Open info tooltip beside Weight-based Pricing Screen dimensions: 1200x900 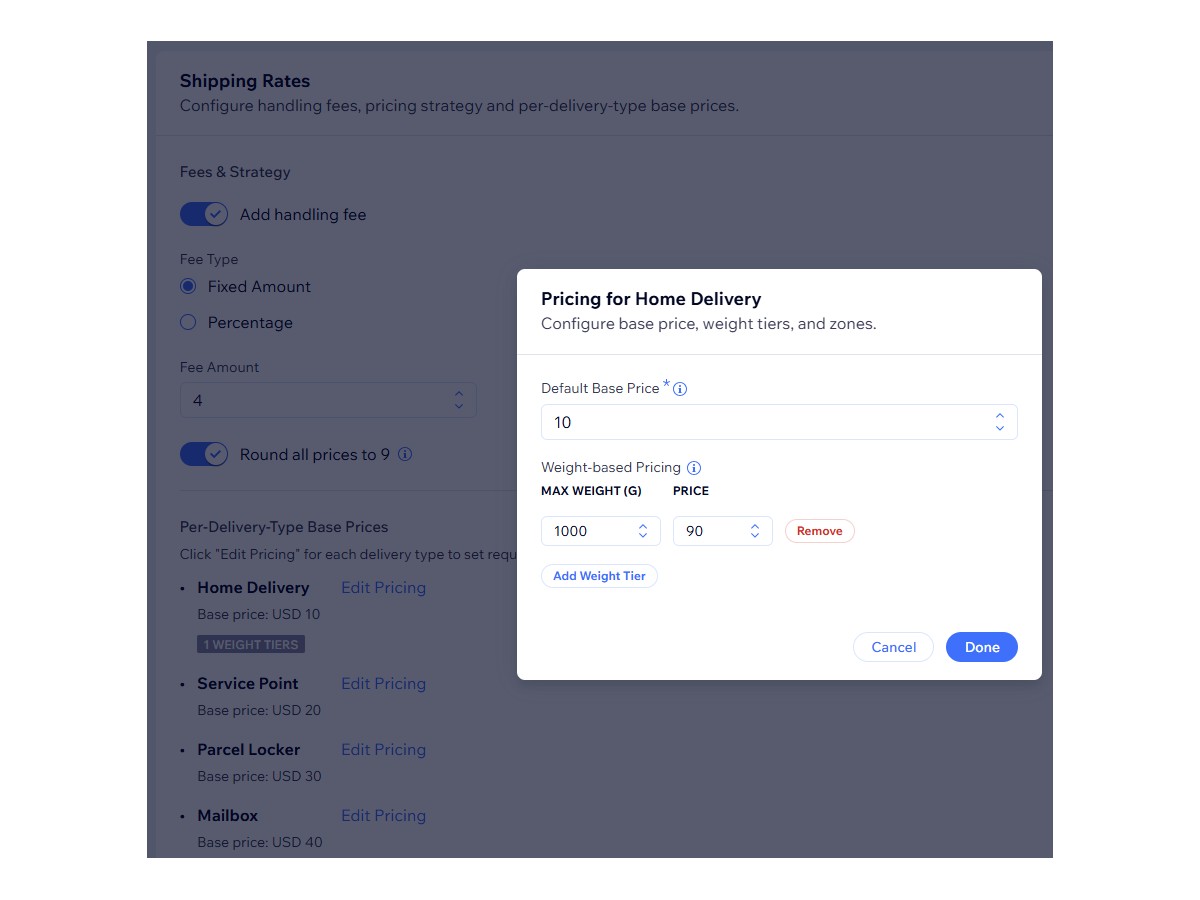(694, 468)
